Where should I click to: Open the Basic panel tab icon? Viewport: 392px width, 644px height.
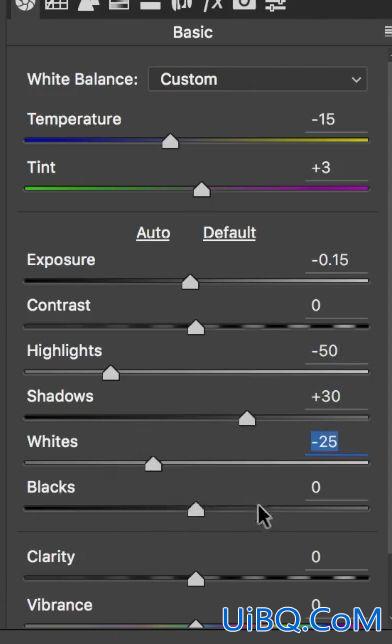[25, 5]
